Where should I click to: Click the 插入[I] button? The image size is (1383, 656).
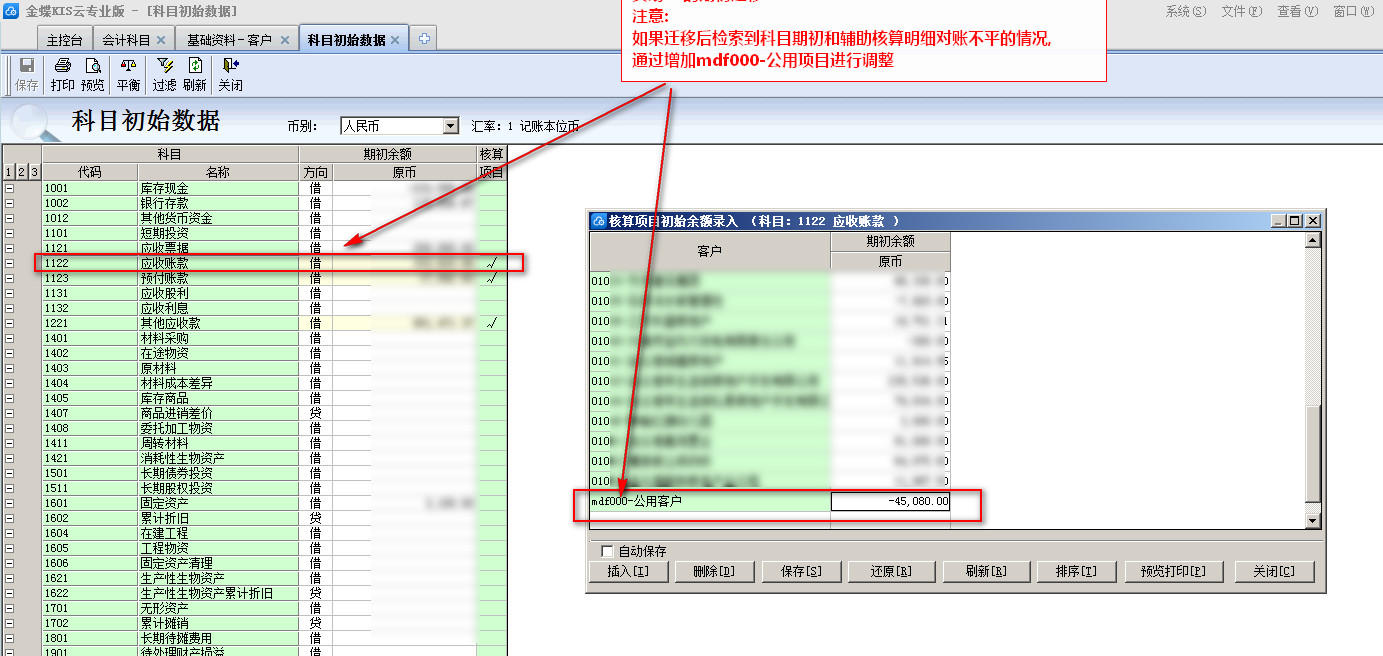(x=627, y=571)
